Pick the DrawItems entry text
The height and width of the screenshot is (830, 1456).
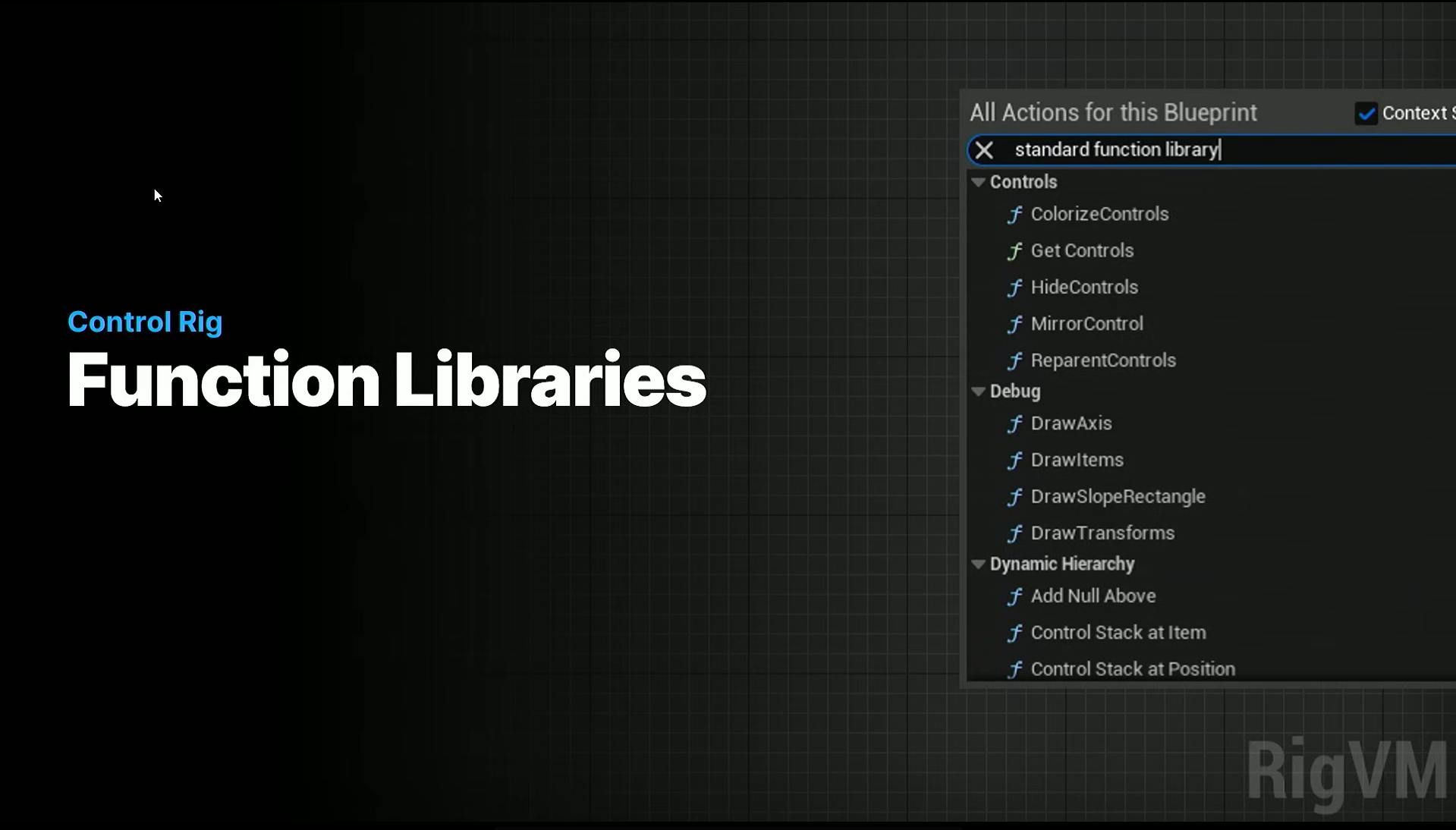(1077, 460)
